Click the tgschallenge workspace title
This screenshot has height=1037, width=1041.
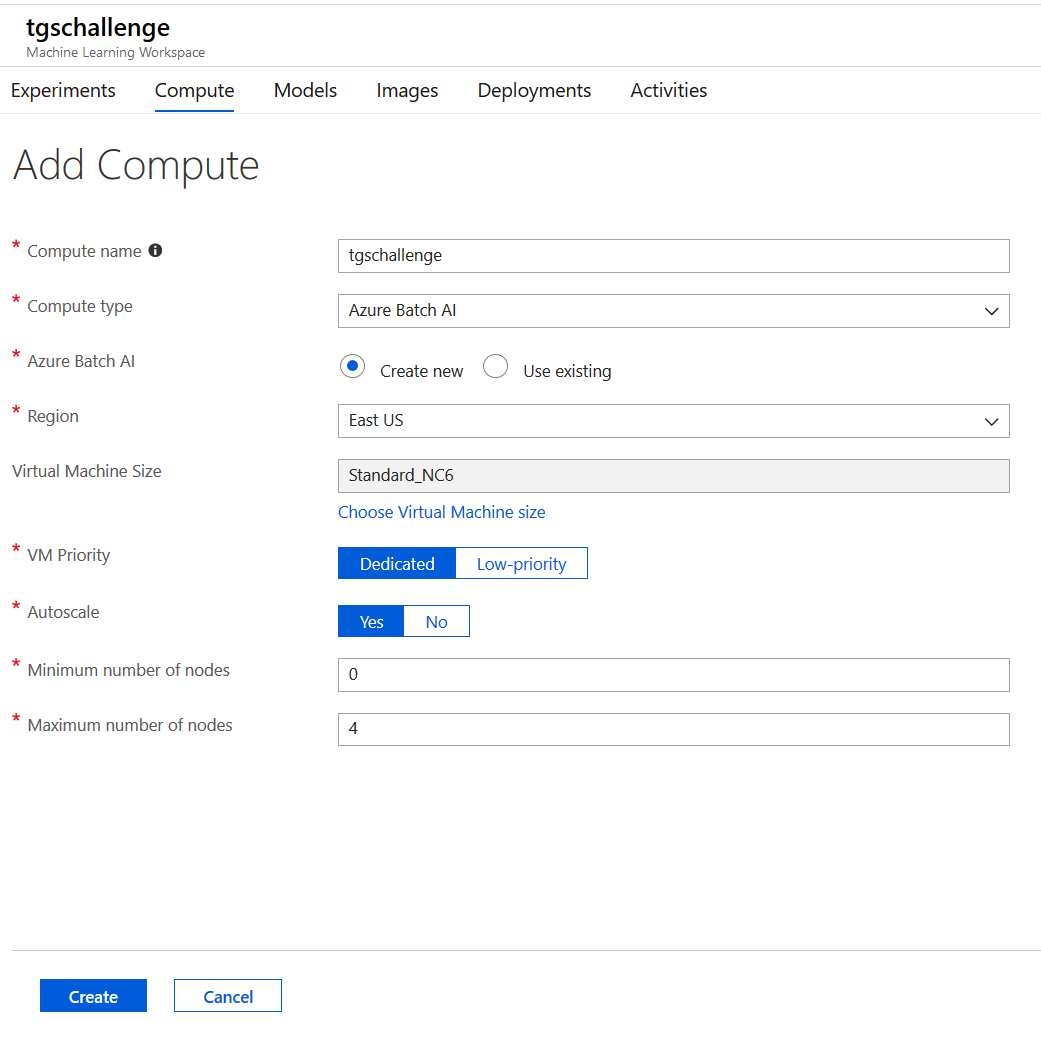point(98,28)
